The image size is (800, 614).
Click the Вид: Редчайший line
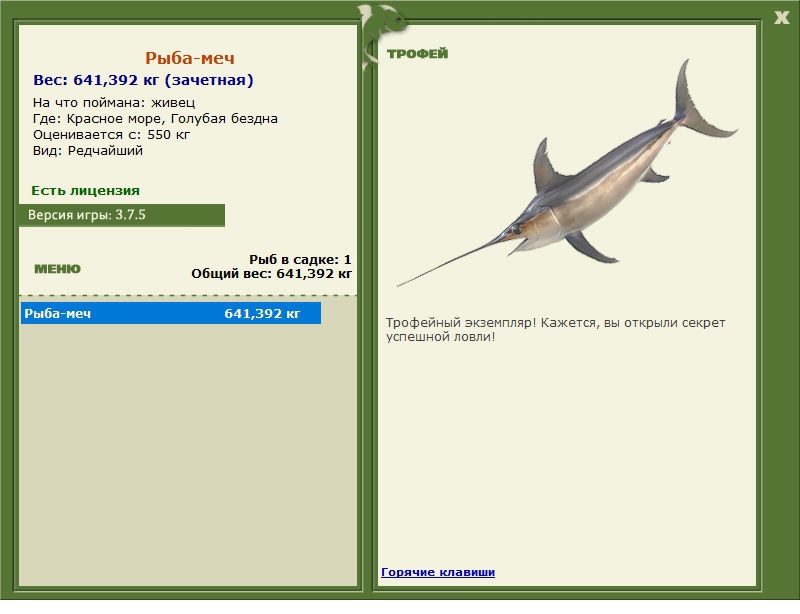[88, 151]
